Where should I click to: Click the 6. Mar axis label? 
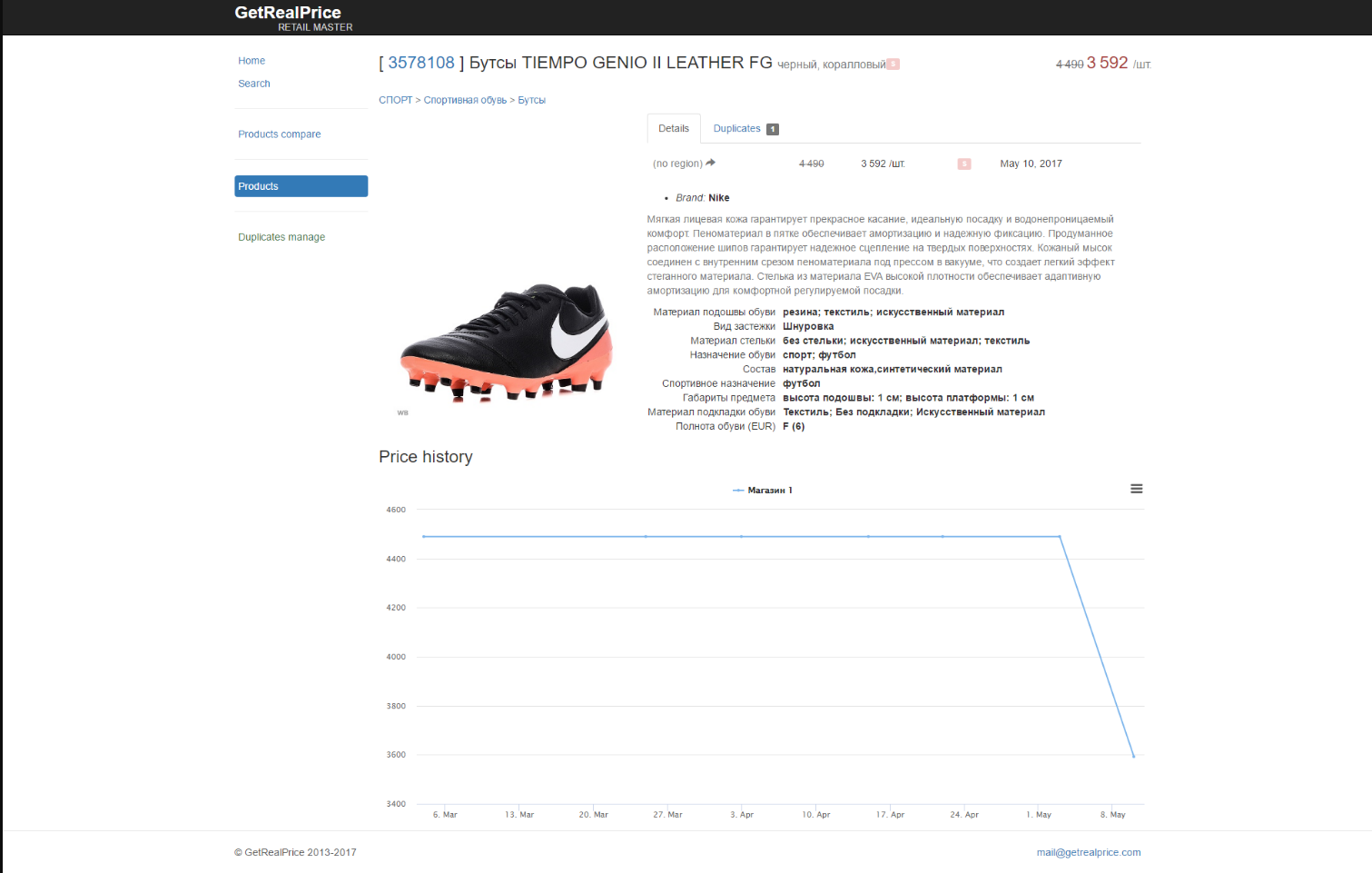445,815
